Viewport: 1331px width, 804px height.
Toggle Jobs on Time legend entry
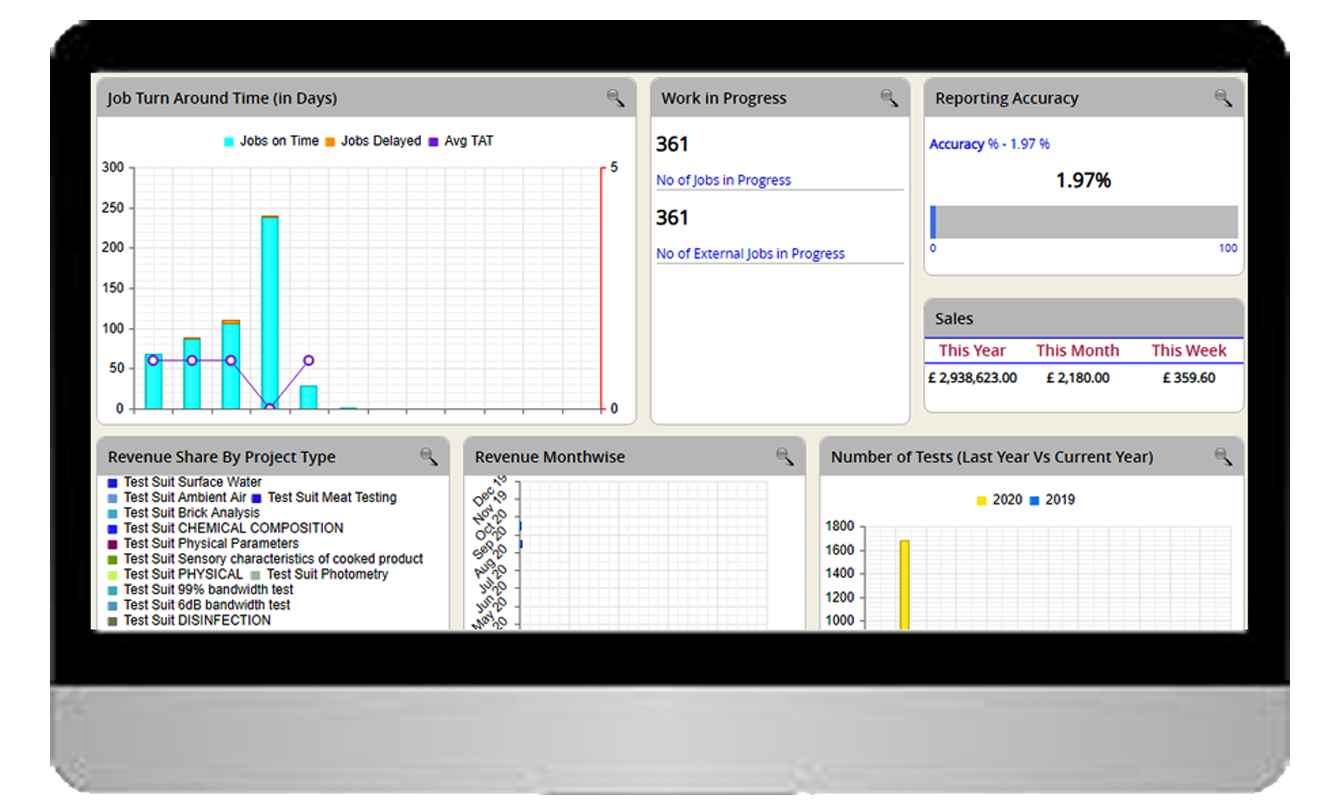point(270,141)
